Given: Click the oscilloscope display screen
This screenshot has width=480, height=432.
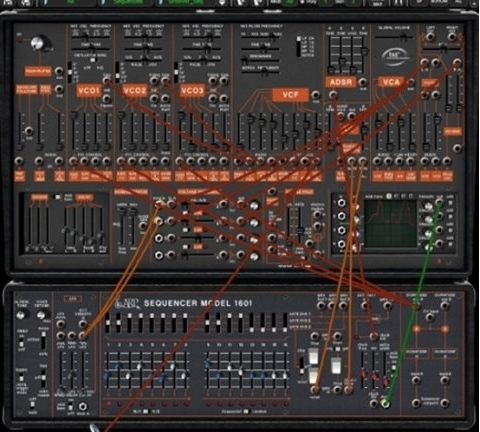Looking at the screenshot, I should (x=390, y=224).
